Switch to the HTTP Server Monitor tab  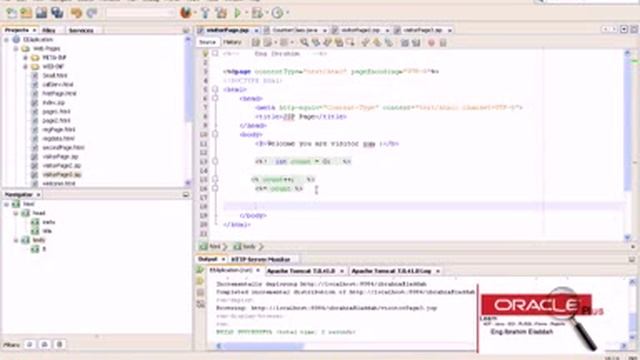260,259
